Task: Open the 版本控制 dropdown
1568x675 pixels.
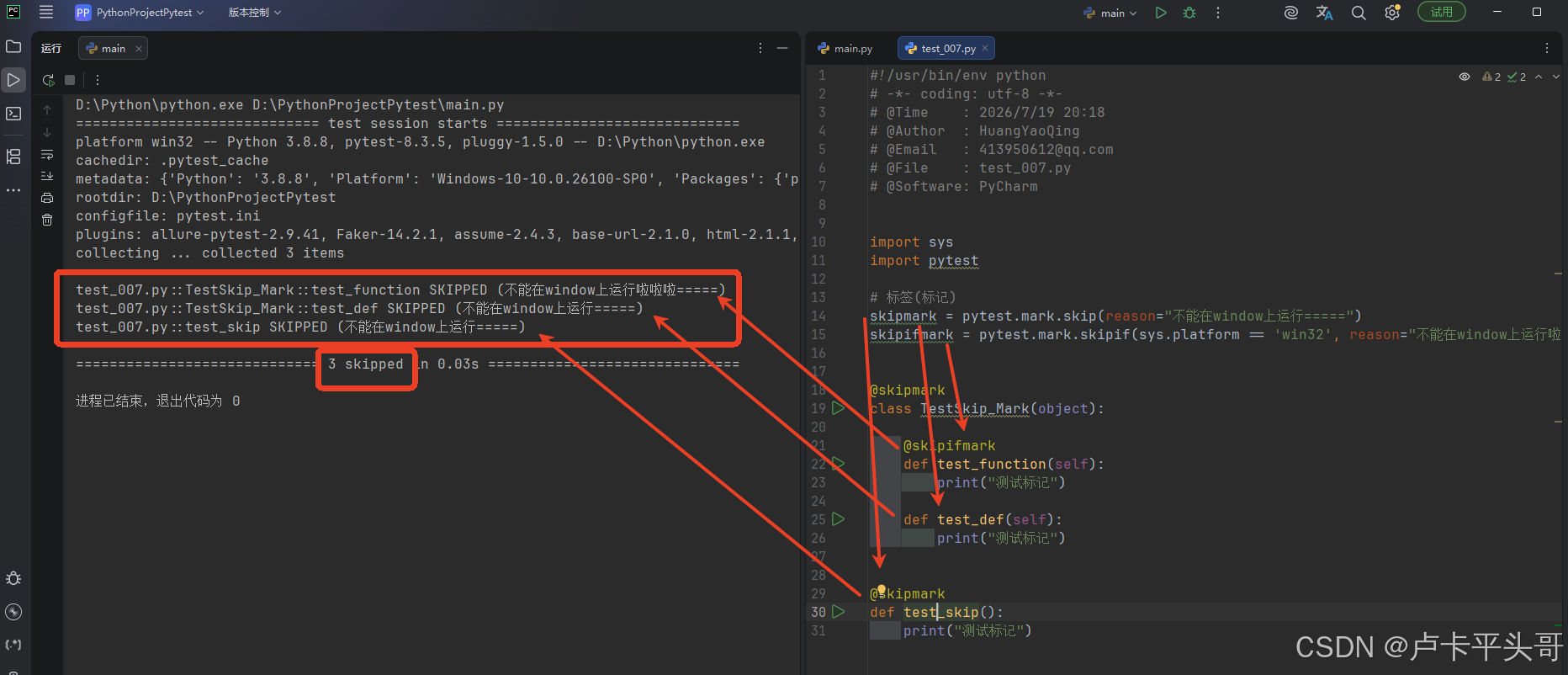Action: tap(255, 13)
